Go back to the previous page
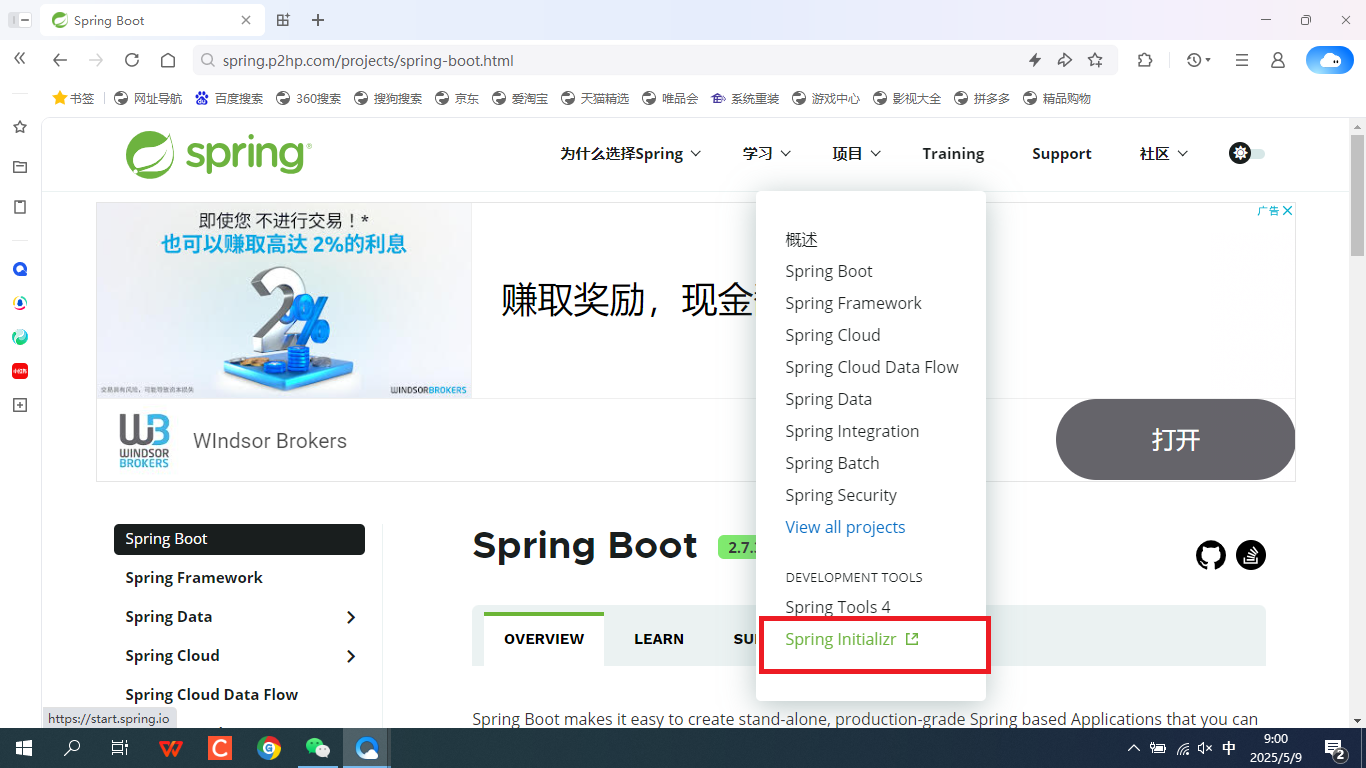This screenshot has height=768, width=1366. (60, 60)
